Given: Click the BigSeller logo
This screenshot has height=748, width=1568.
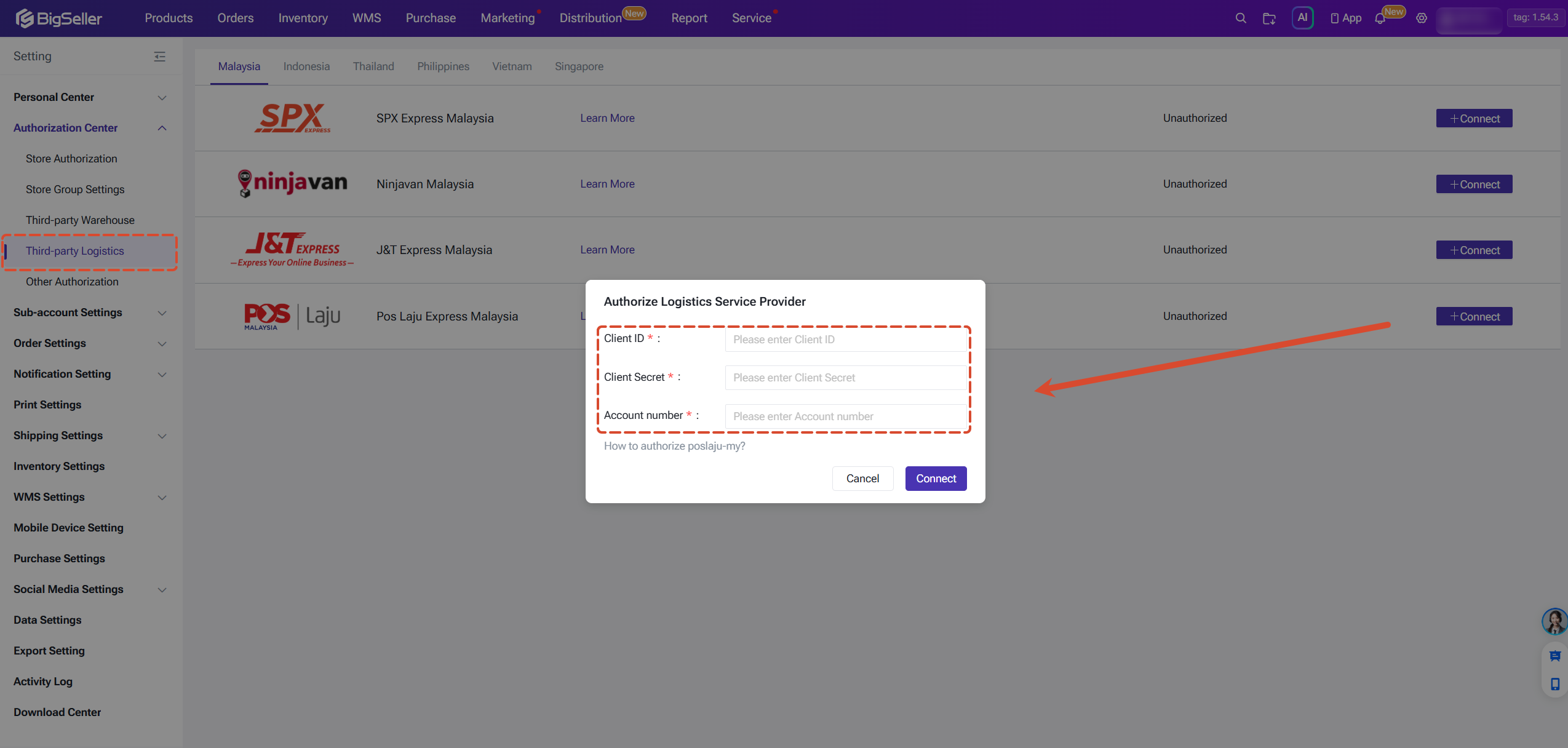Looking at the screenshot, I should click(59, 18).
